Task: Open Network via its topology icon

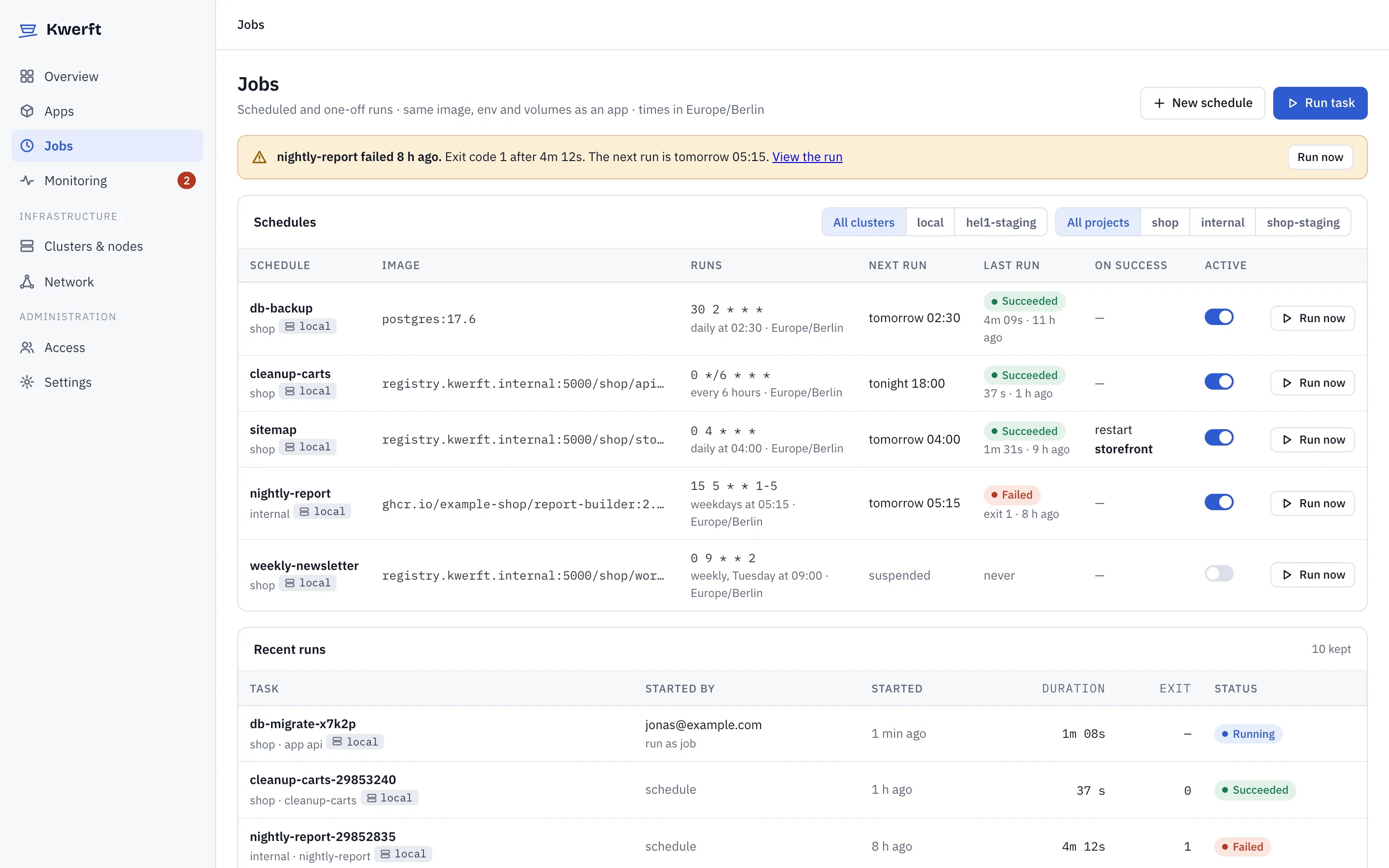Action: tap(27, 282)
